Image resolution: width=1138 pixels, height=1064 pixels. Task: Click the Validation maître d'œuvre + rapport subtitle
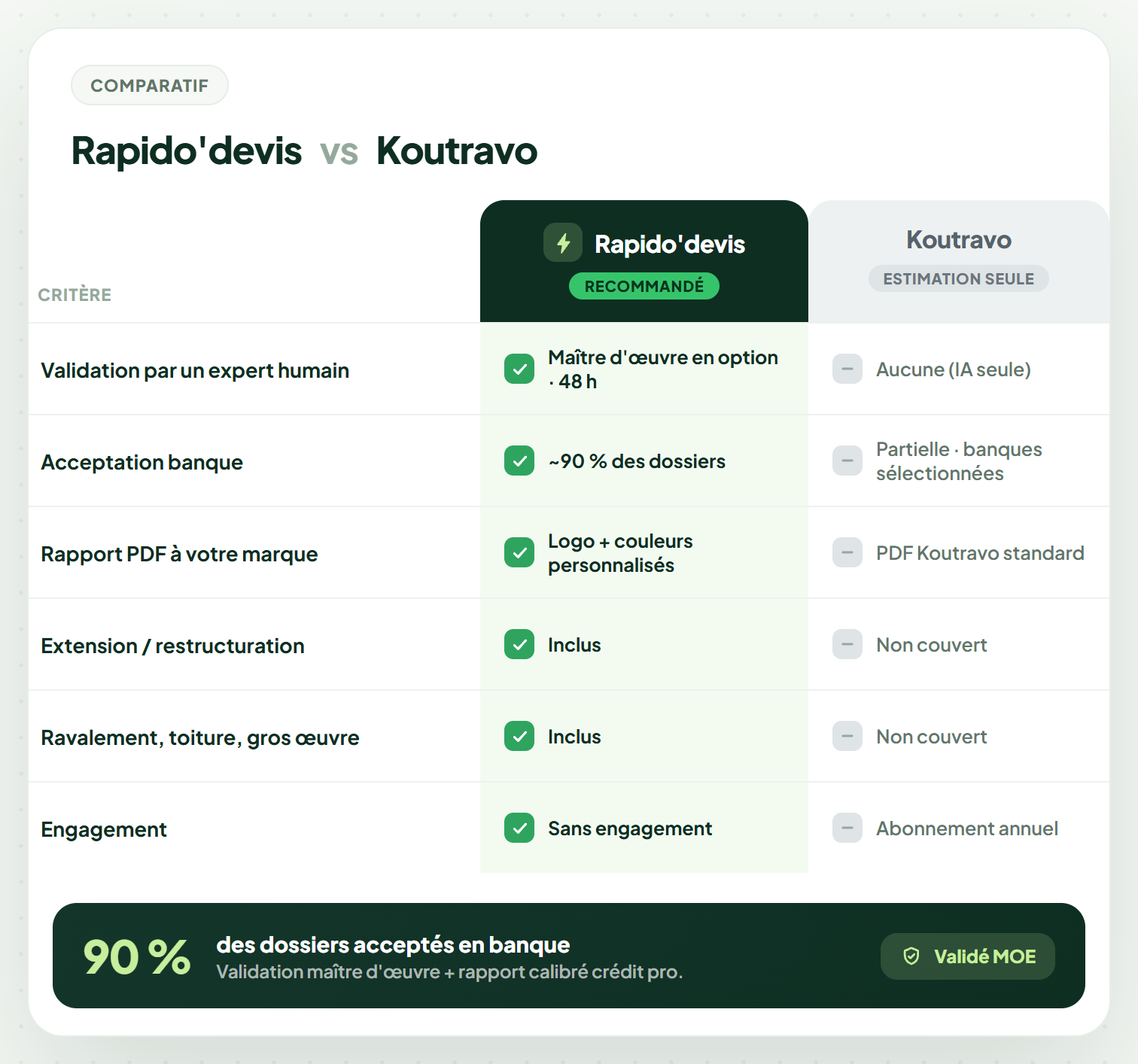(449, 971)
